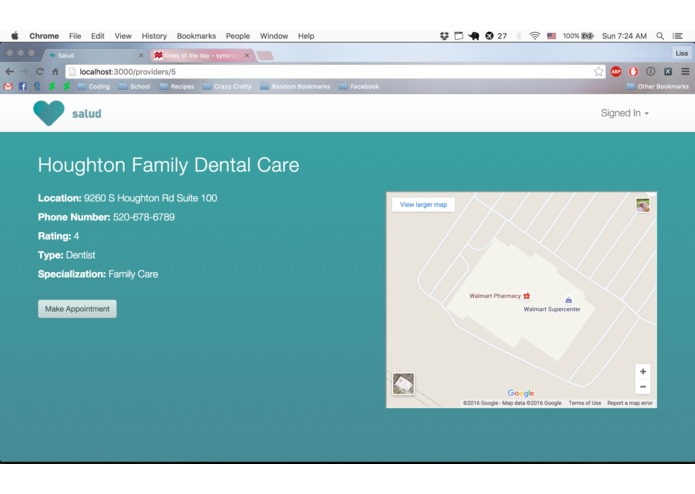Open the File menu
Screen dimensions: 695x494
click(x=75, y=36)
